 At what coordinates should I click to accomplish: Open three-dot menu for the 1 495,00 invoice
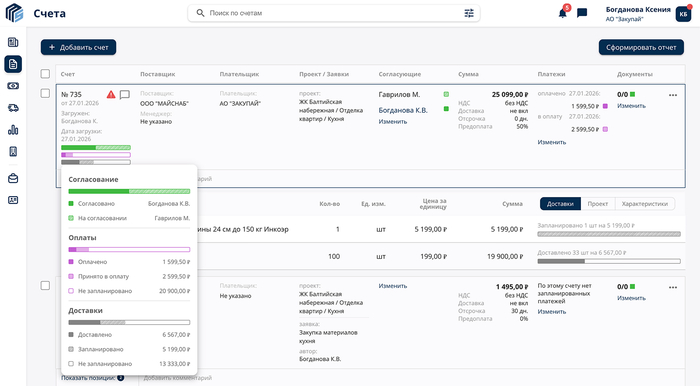tap(673, 287)
